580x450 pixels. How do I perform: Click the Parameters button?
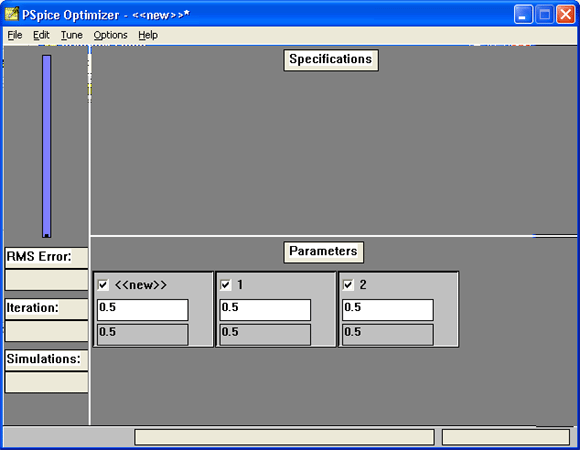pyautogui.click(x=323, y=252)
